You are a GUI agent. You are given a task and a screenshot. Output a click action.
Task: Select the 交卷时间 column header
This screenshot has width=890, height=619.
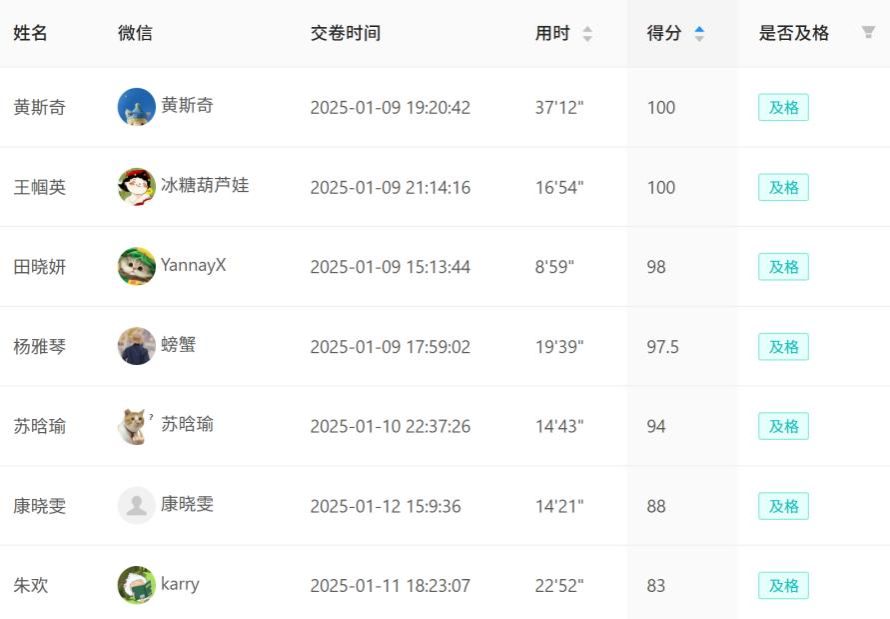345,33
